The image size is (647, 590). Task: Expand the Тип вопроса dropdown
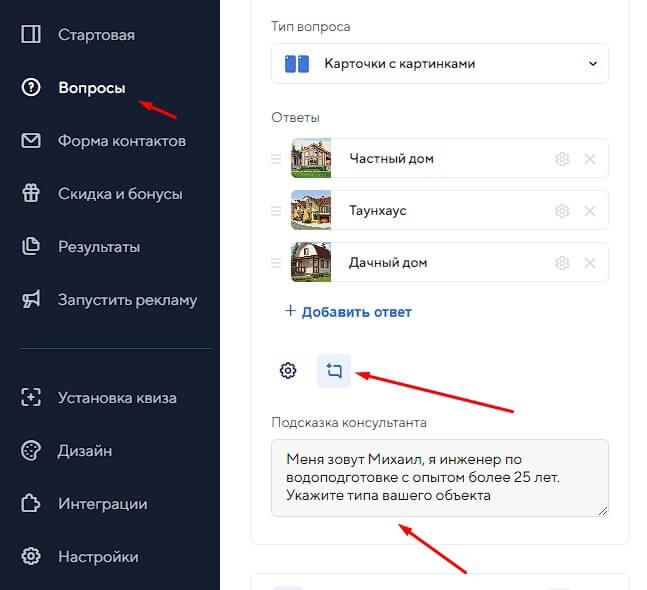click(440, 64)
